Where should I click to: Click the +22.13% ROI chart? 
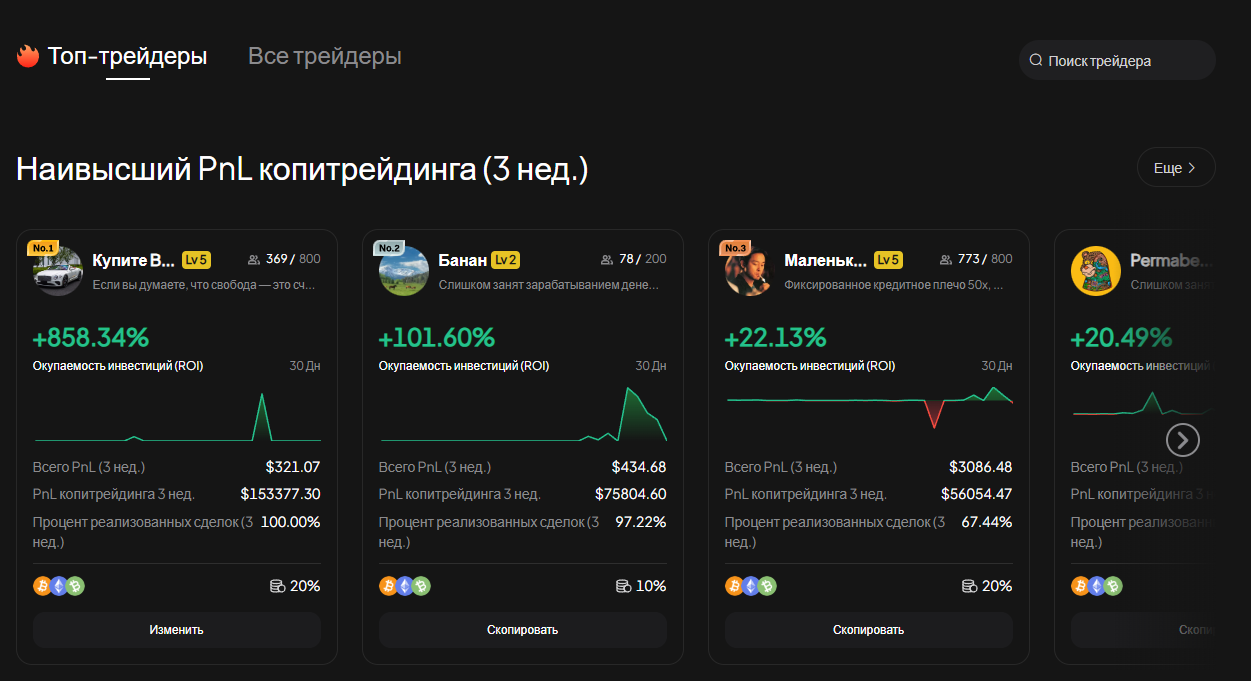[869, 408]
